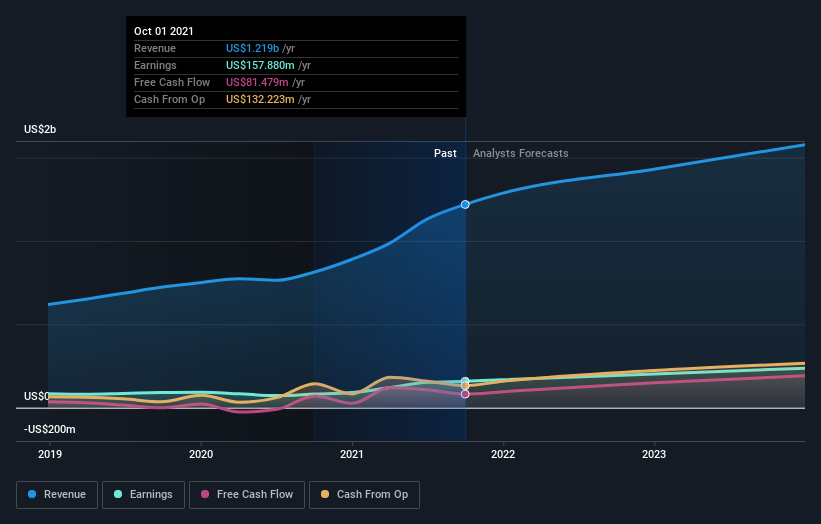
Task: Click the 2019 x-axis label
Action: tap(50, 453)
